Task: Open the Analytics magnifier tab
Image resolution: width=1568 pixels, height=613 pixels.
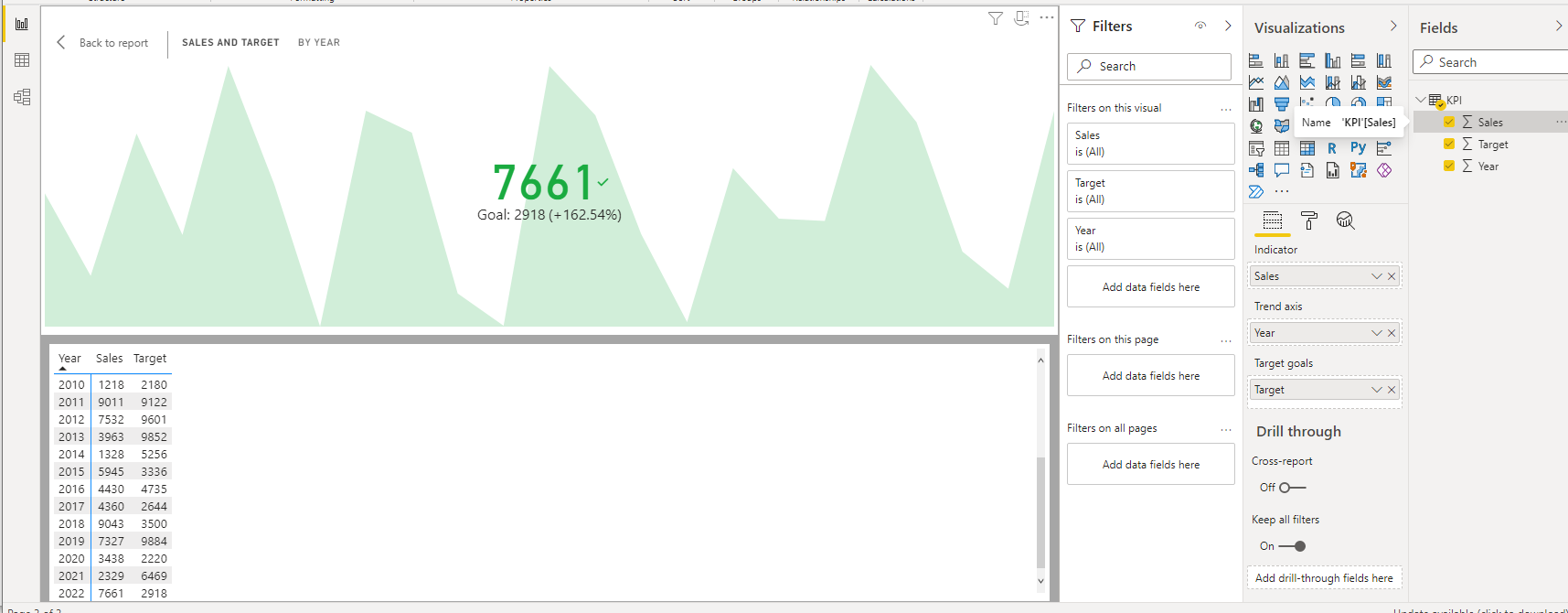Action: click(1345, 220)
